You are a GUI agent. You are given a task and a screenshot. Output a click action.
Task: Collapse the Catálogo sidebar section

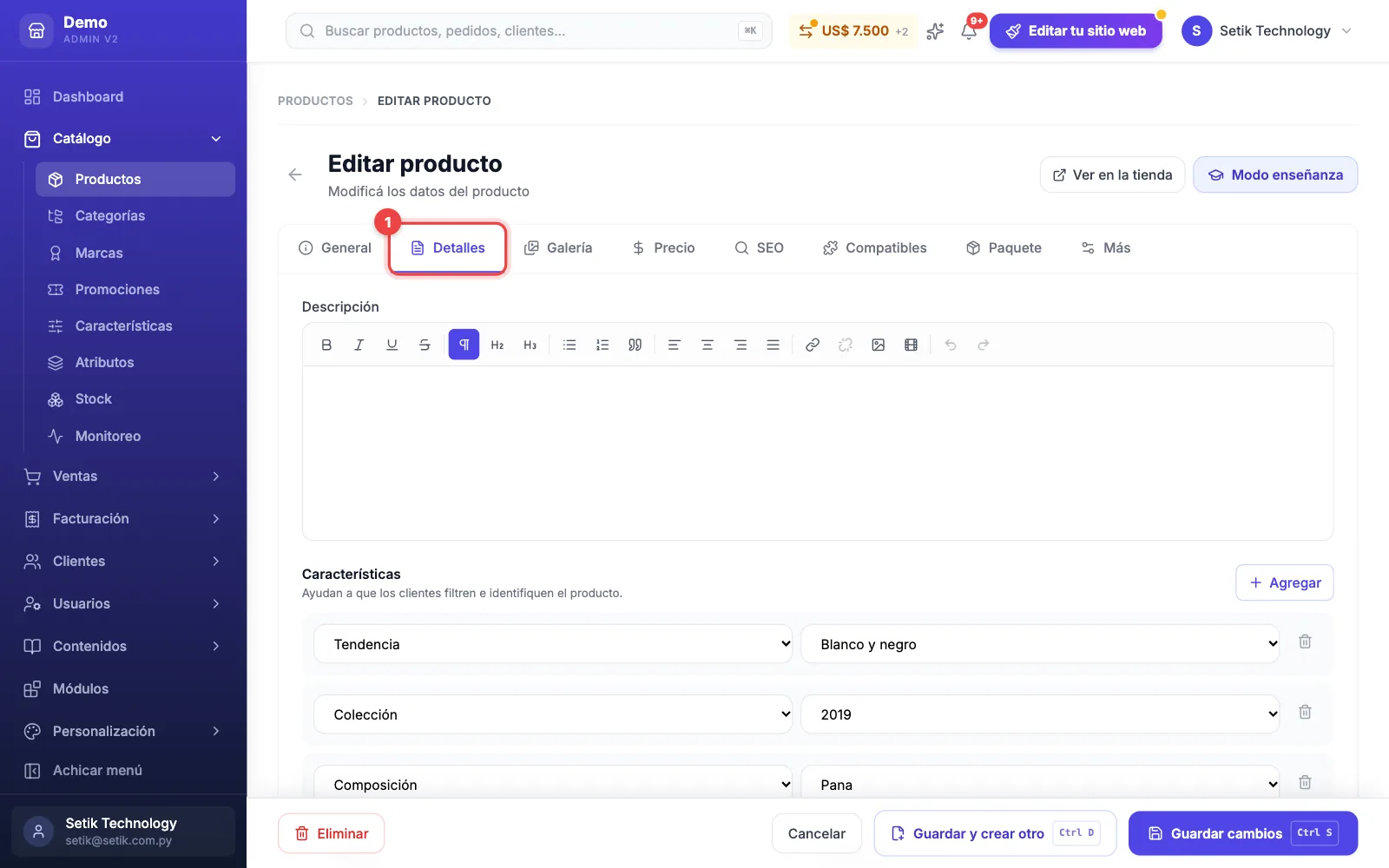123,138
